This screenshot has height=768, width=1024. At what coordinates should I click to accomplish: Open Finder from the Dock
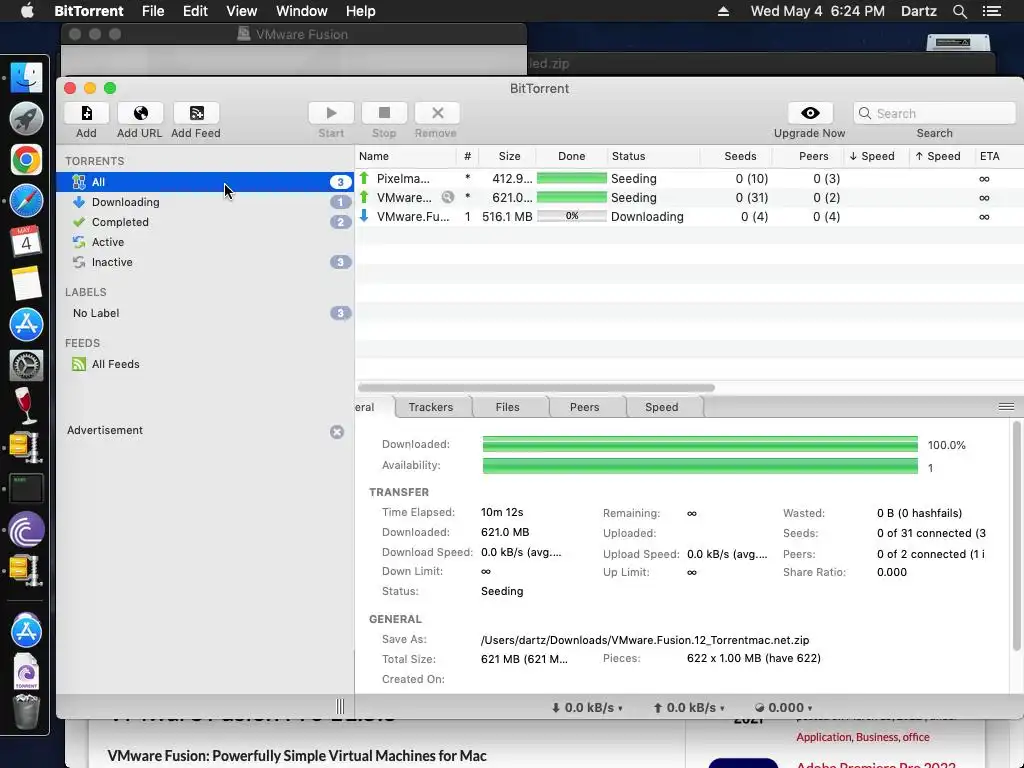coord(26,78)
